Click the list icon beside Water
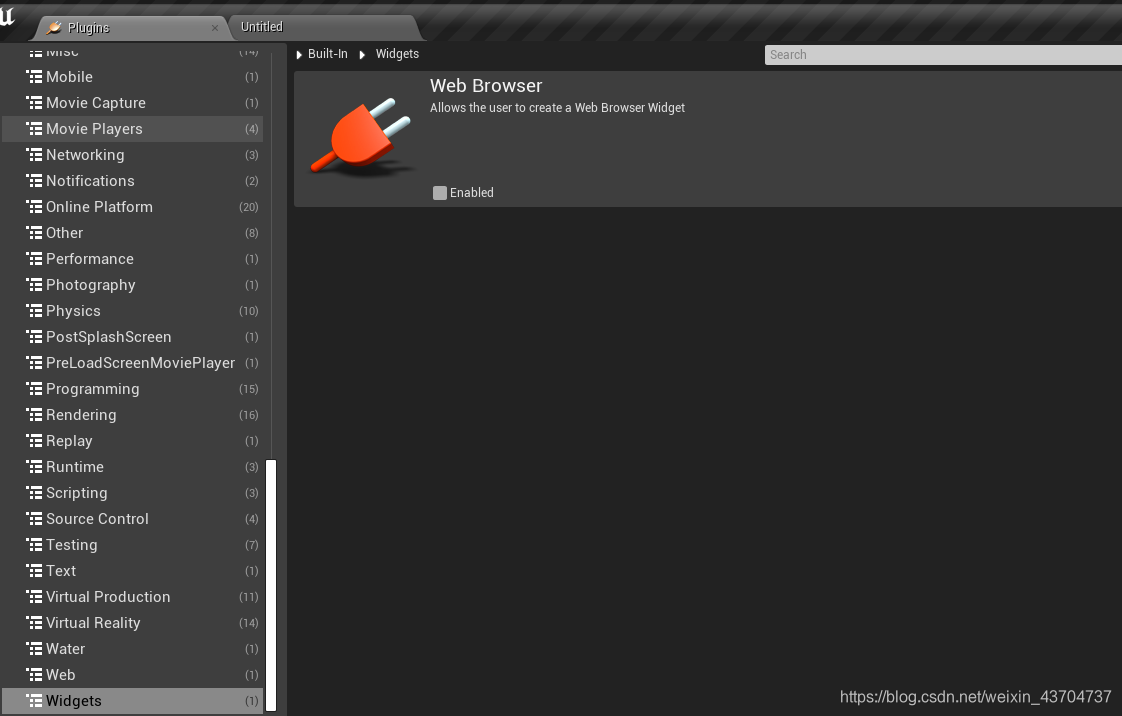Screen dimensions: 1122x716 (34, 649)
